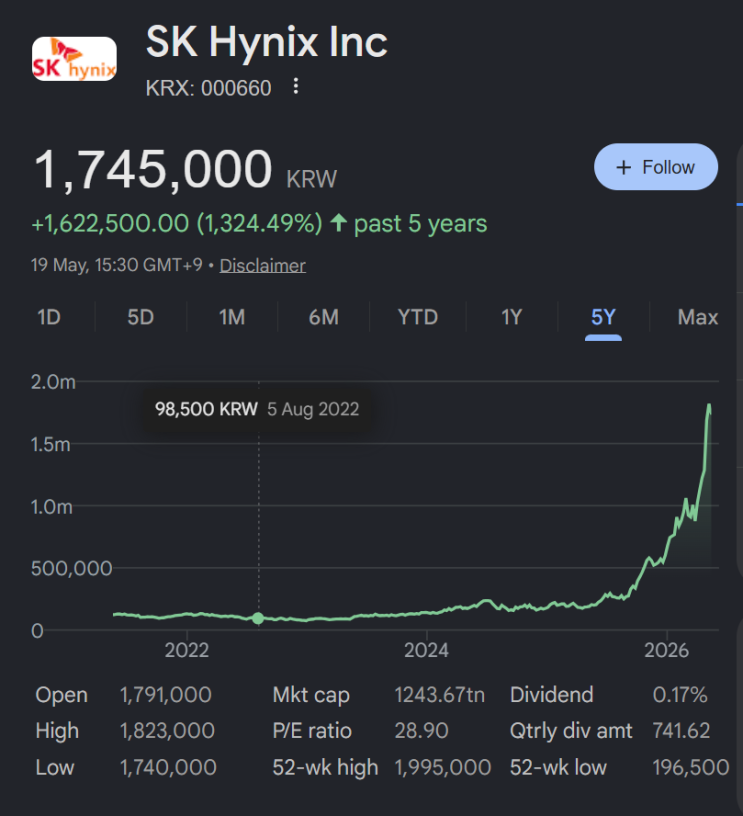The width and height of the screenshot is (743, 816).
Task: Click the 2022 x-axis label
Action: (x=187, y=650)
